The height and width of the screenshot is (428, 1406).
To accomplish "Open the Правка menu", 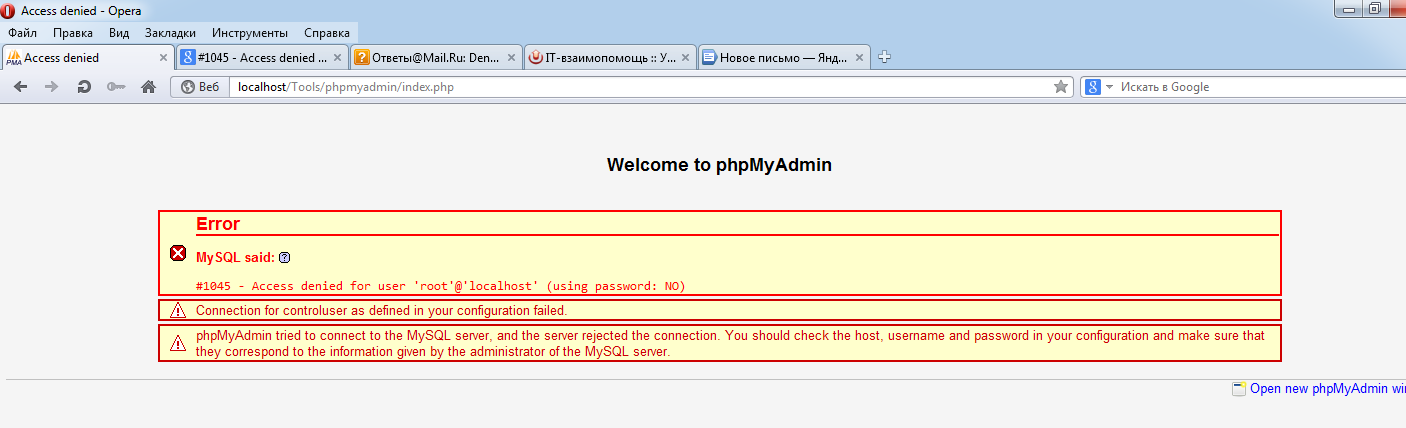I will (73, 33).
